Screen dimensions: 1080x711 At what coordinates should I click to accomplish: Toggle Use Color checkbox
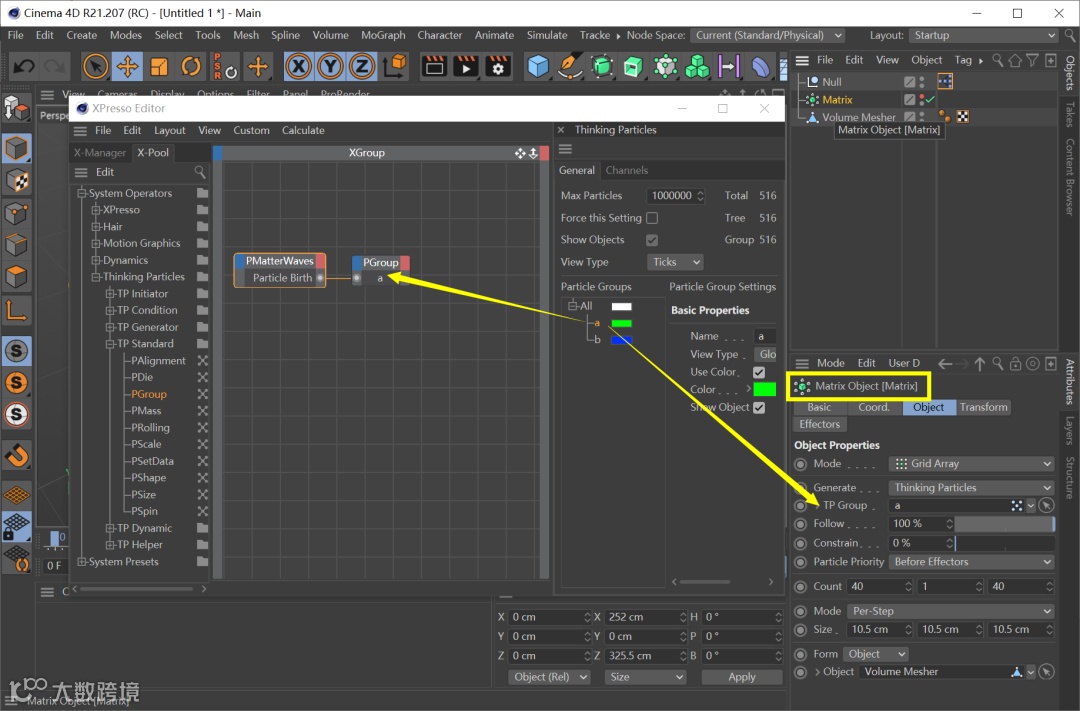click(759, 372)
